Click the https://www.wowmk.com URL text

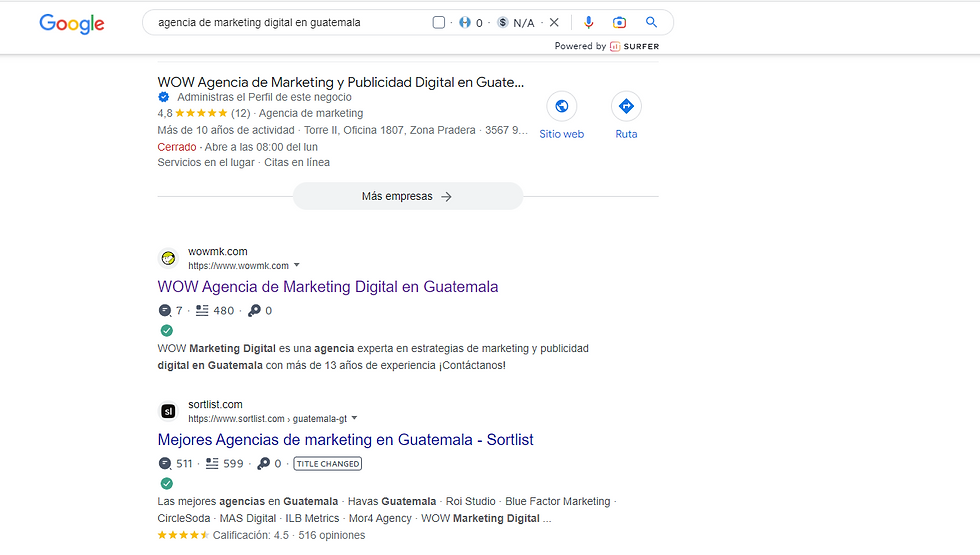[x=238, y=266]
